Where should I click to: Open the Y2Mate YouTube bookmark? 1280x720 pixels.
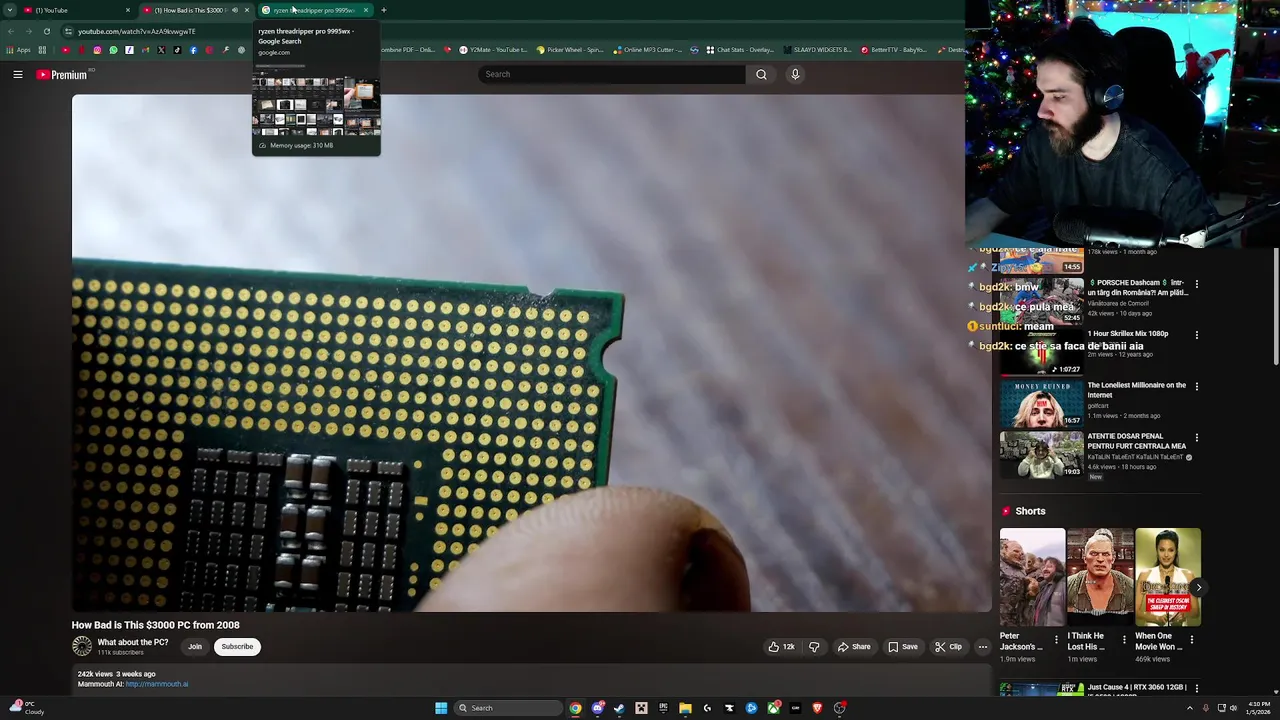tap(493, 50)
